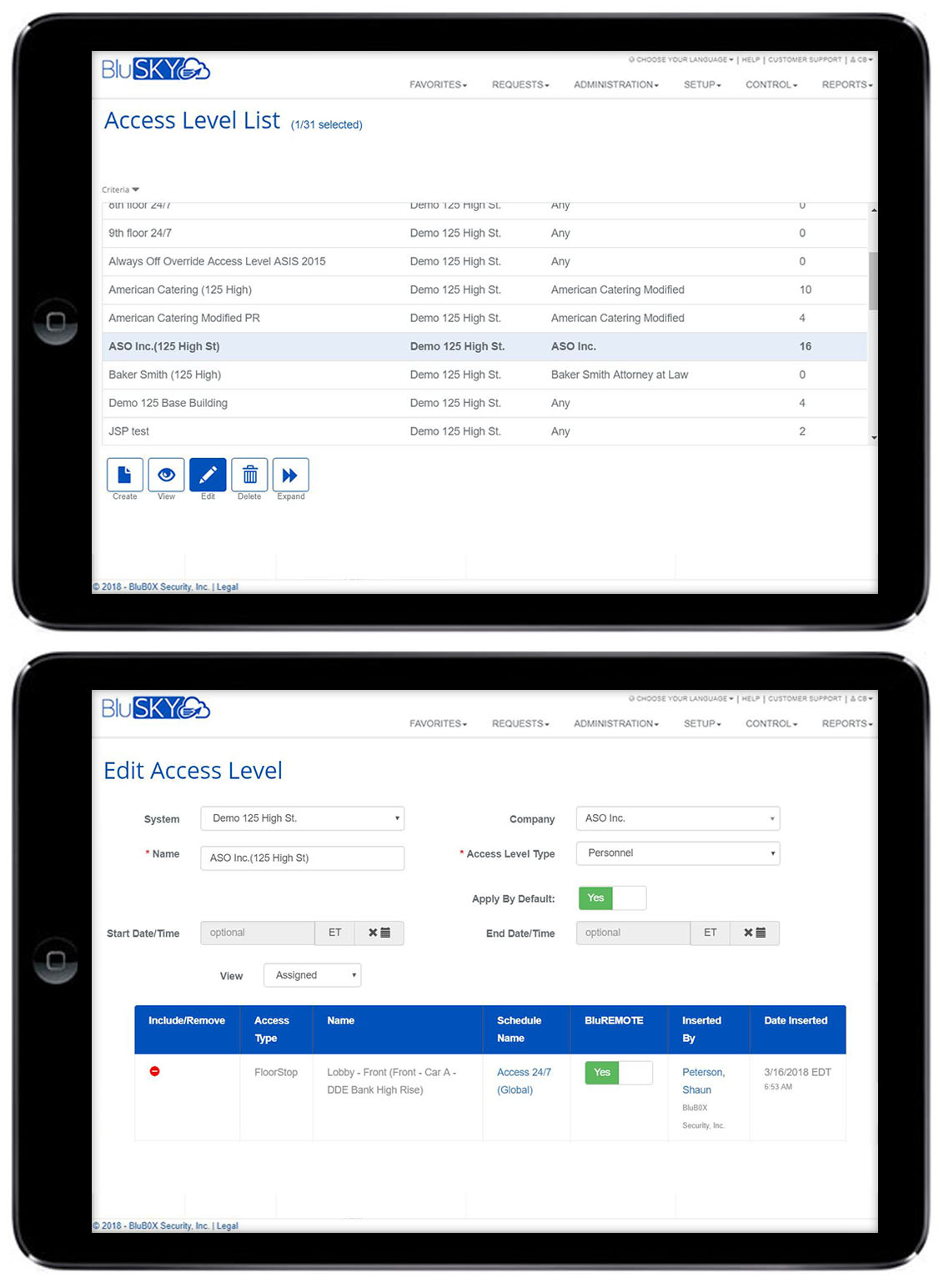Screen dimensions: 939x1288
Task: Open the Company dropdown showing ASO Inc.
Action: (x=677, y=818)
